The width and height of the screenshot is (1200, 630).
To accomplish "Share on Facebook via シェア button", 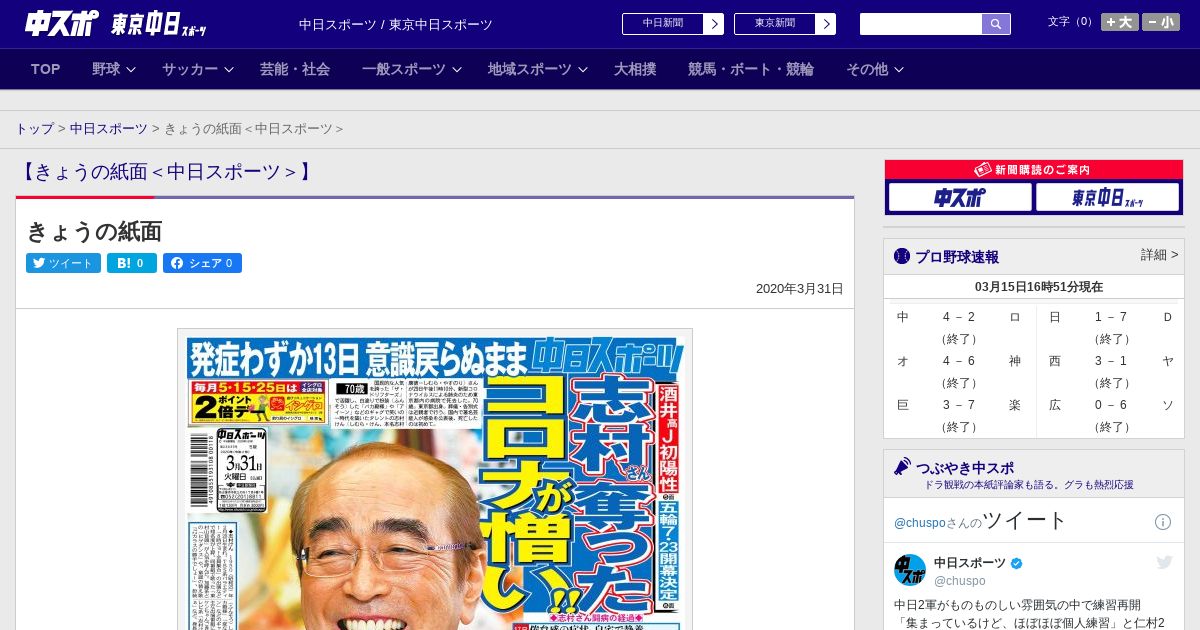I will (x=202, y=263).
